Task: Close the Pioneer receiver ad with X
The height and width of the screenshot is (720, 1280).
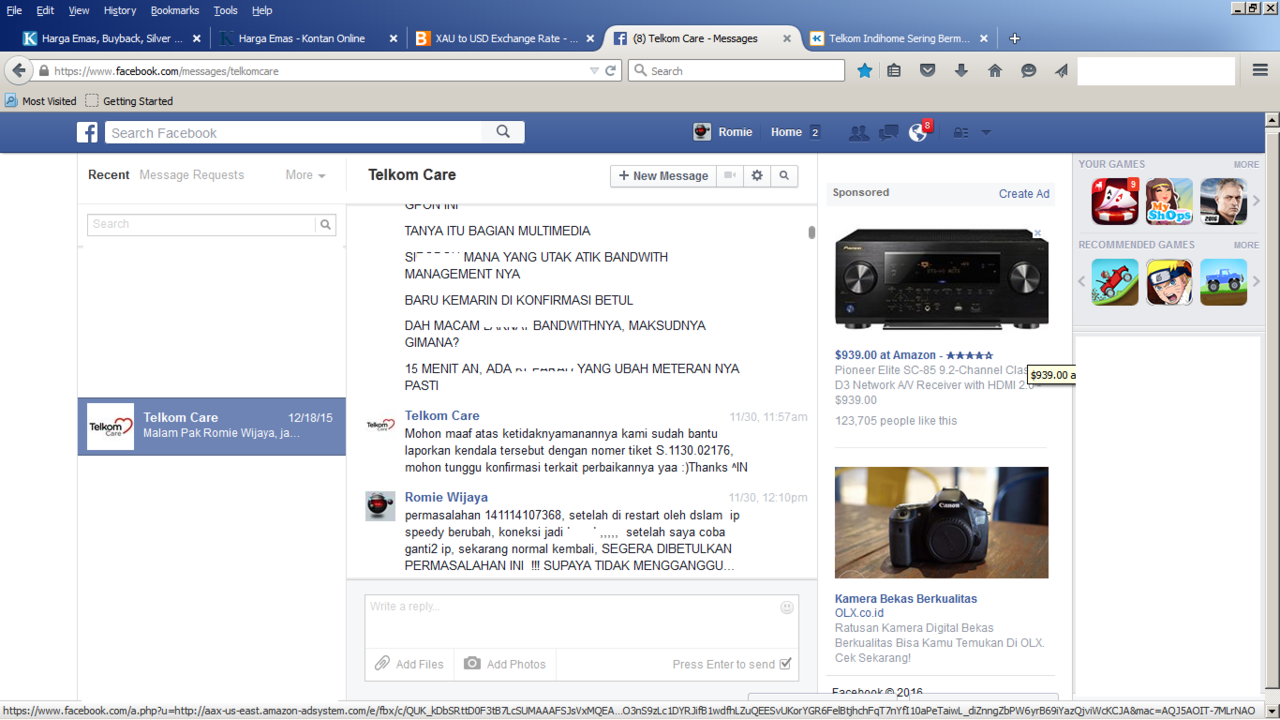Action: coord(1037,233)
